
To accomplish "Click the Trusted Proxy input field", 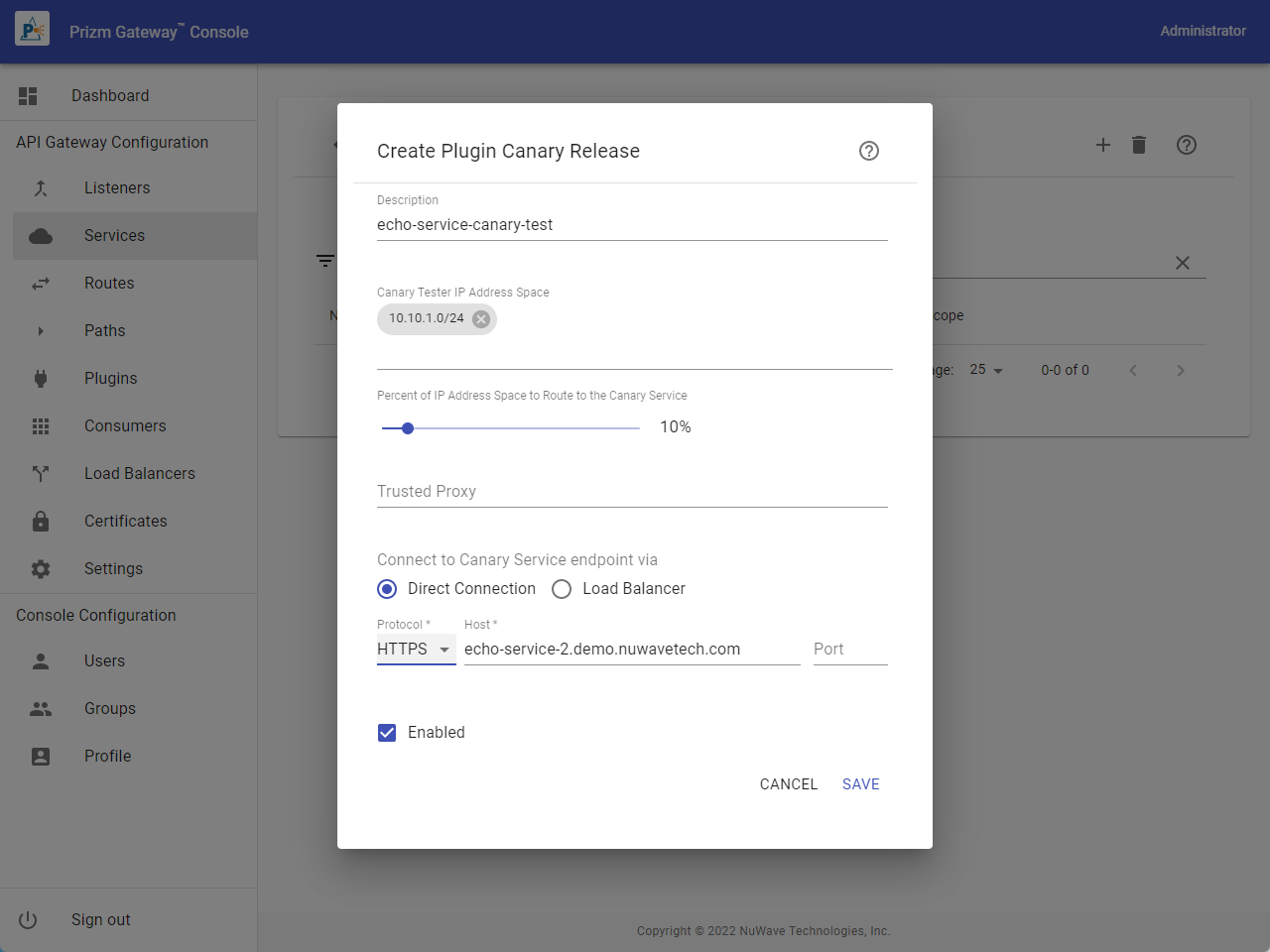I will click(x=631, y=492).
